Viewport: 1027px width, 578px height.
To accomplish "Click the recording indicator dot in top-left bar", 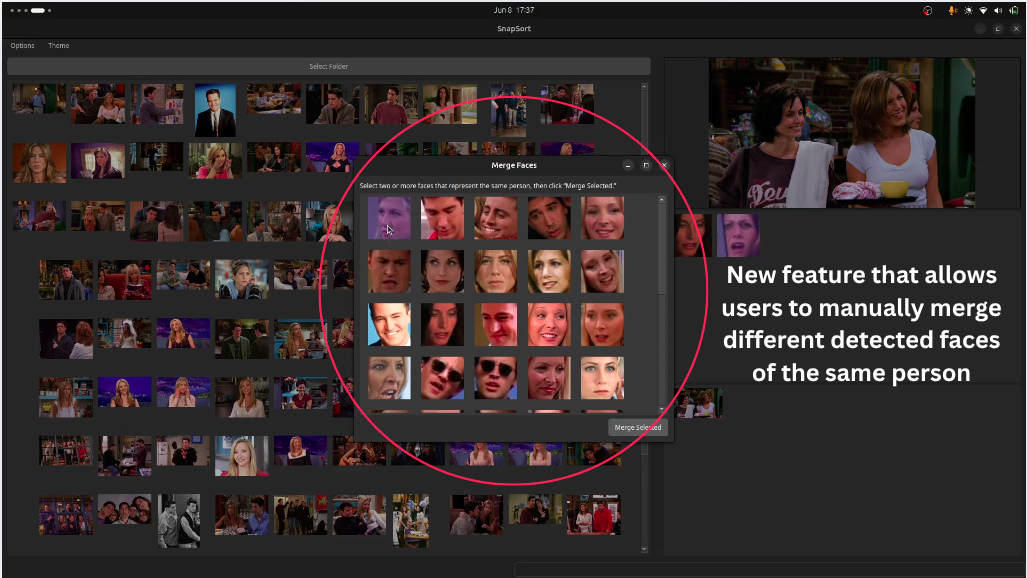I will point(38,10).
